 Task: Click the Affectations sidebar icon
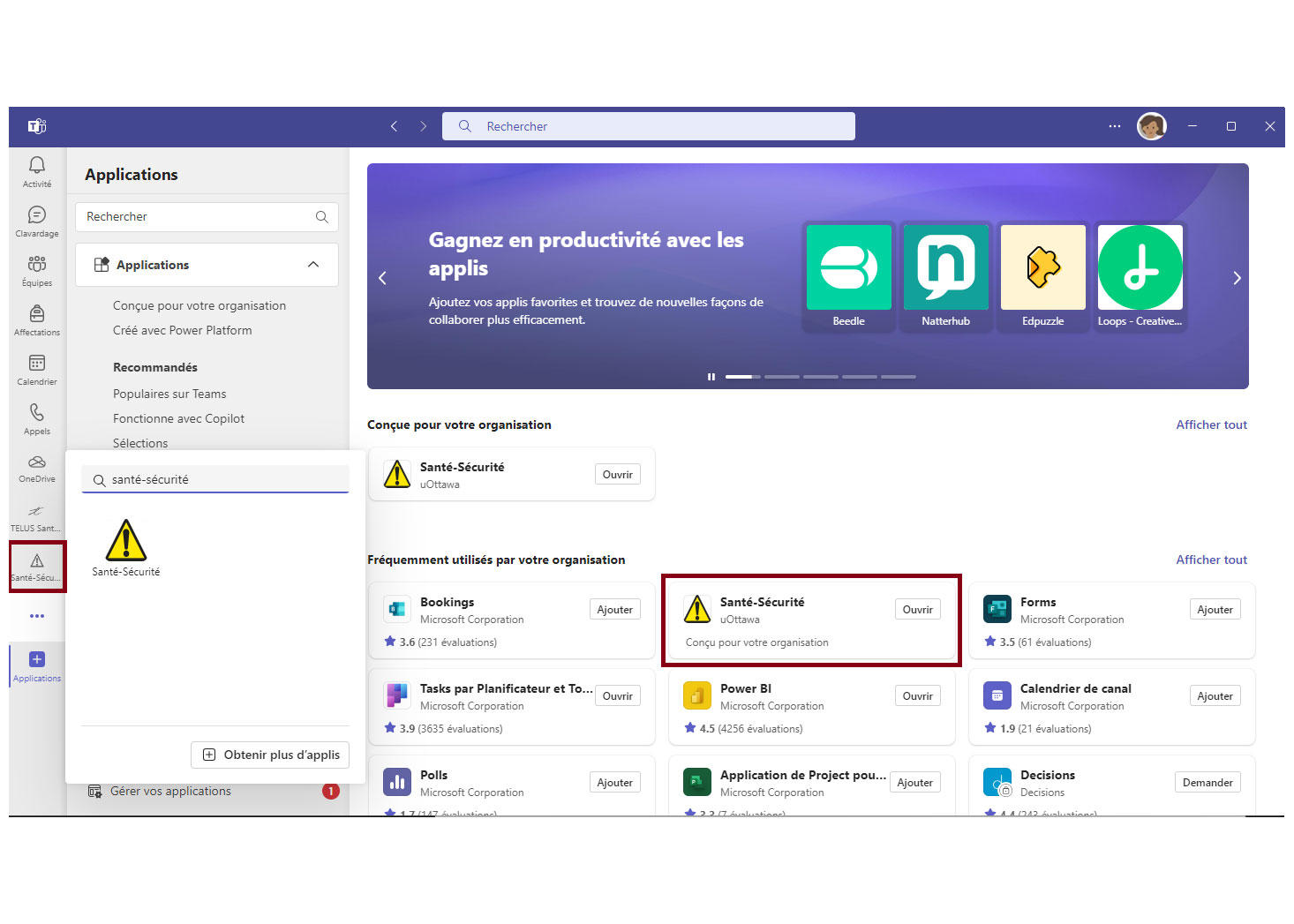(x=37, y=319)
